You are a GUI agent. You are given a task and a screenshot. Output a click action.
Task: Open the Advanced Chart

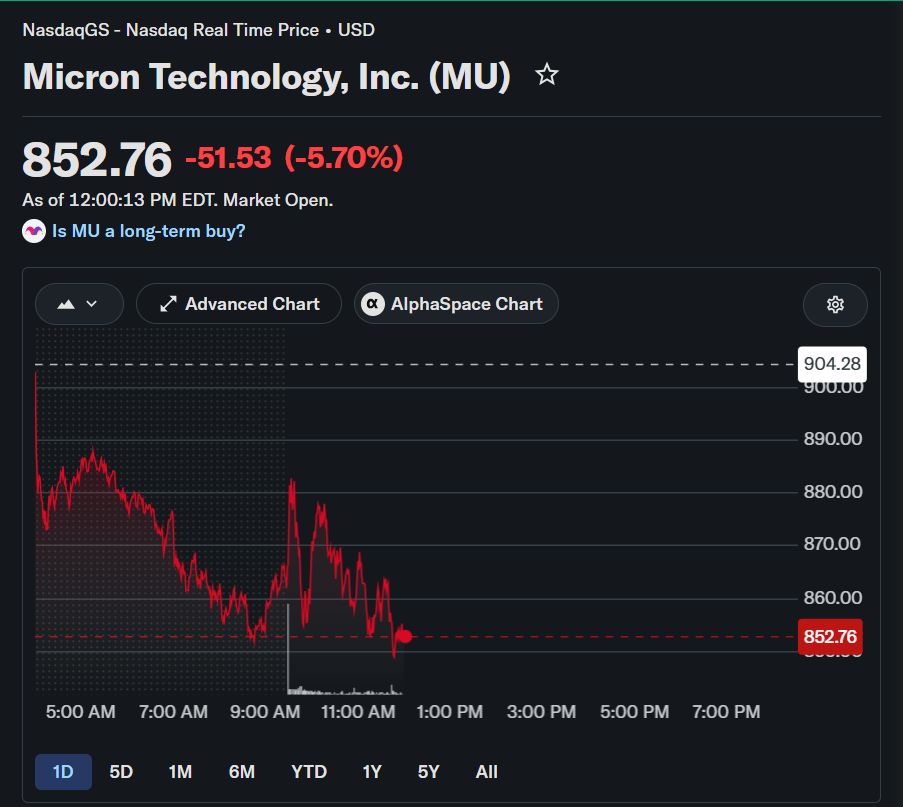[x=239, y=304]
